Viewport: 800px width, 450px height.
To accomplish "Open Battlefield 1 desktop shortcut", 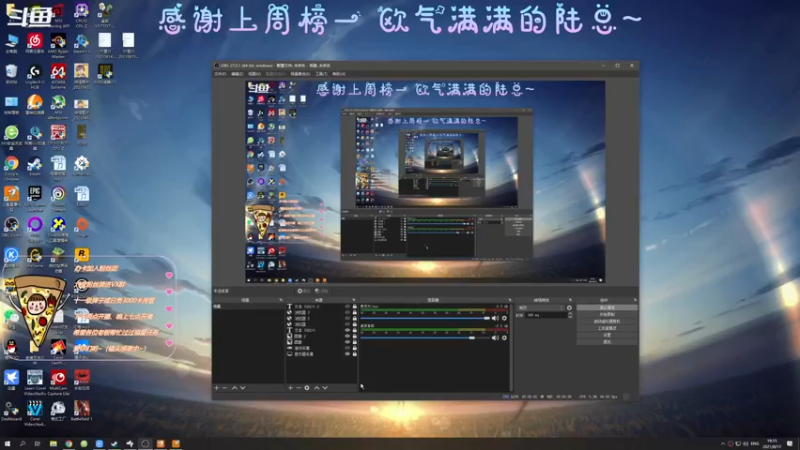I will (82, 411).
